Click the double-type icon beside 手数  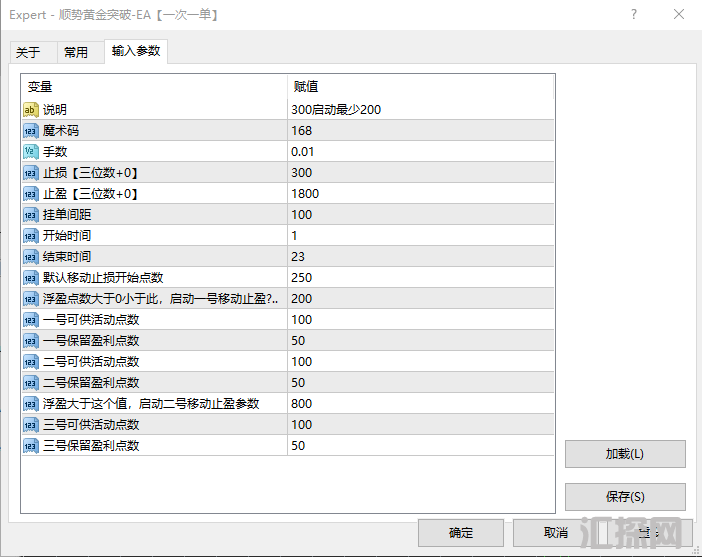[31, 152]
